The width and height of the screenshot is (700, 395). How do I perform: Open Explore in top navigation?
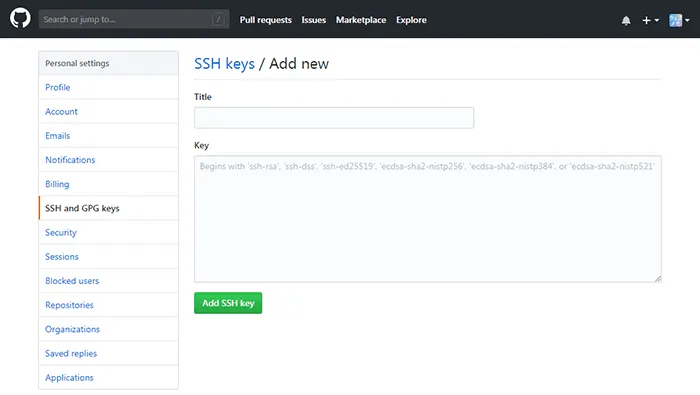(x=411, y=20)
